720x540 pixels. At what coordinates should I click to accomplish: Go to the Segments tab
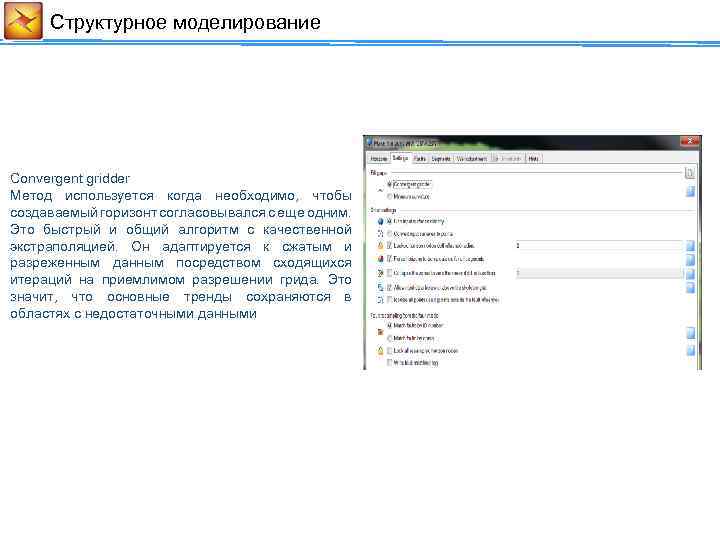441,159
